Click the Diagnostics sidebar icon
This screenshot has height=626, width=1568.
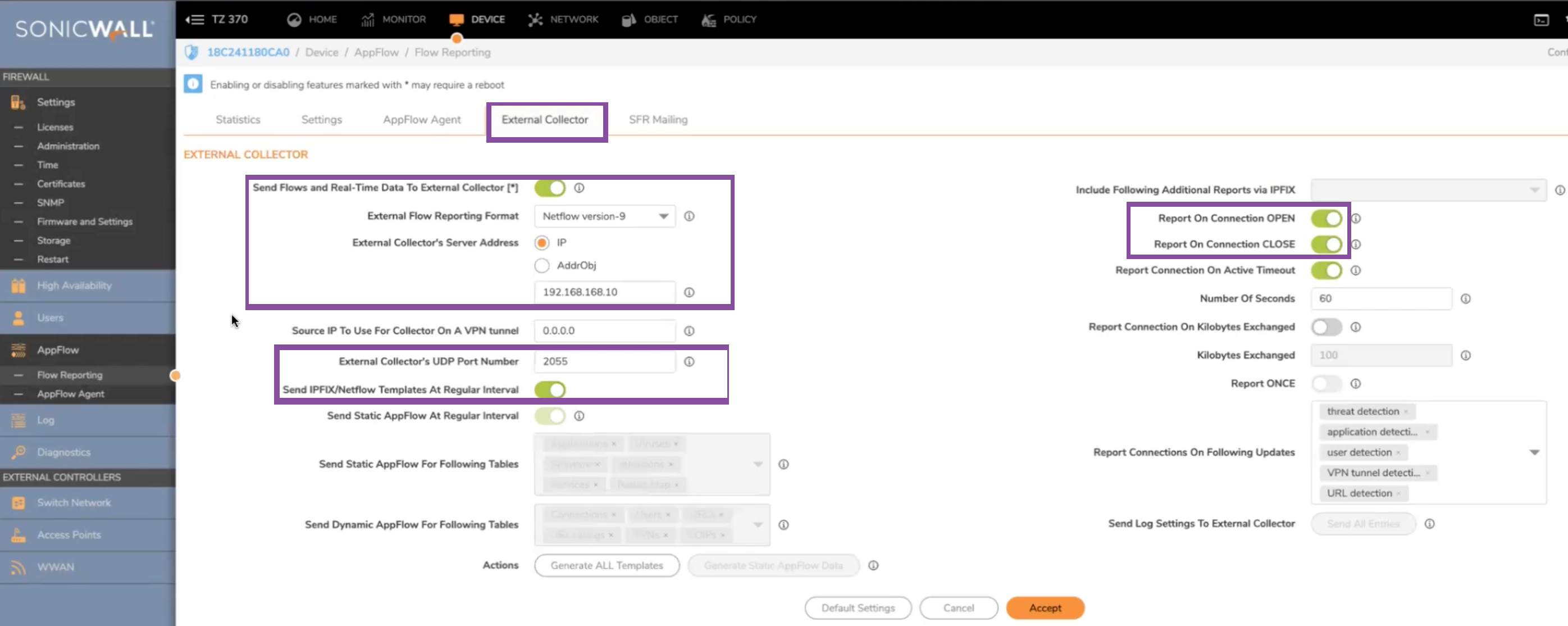[x=19, y=452]
